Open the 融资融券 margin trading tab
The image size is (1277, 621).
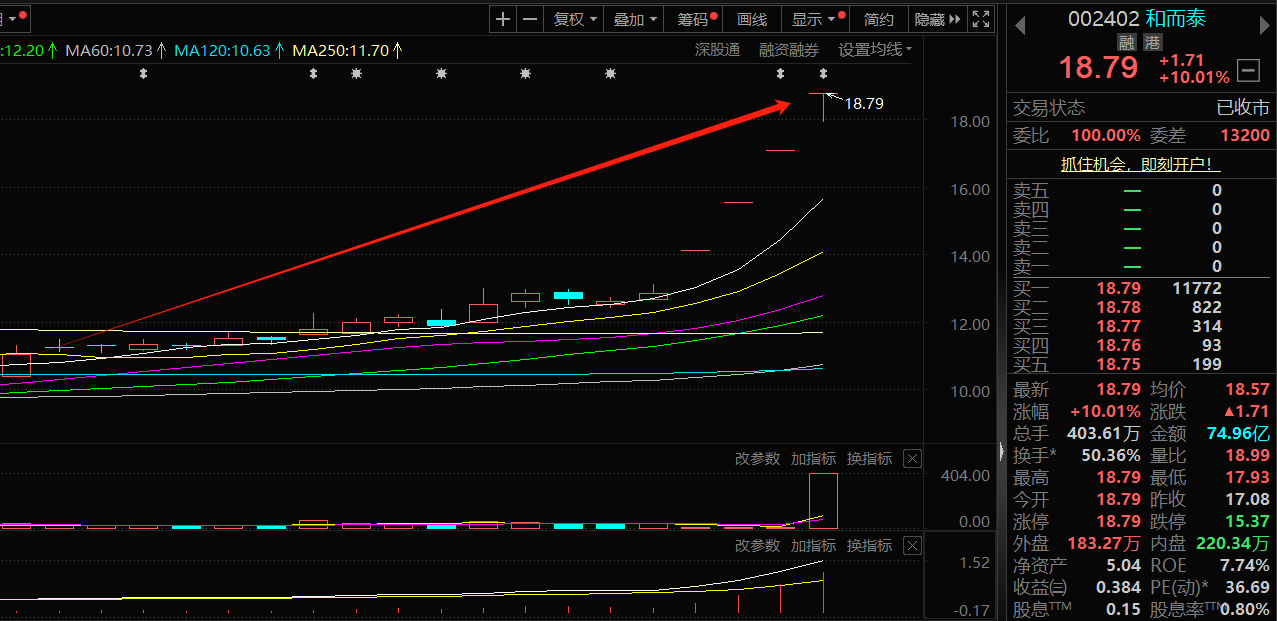coord(788,50)
